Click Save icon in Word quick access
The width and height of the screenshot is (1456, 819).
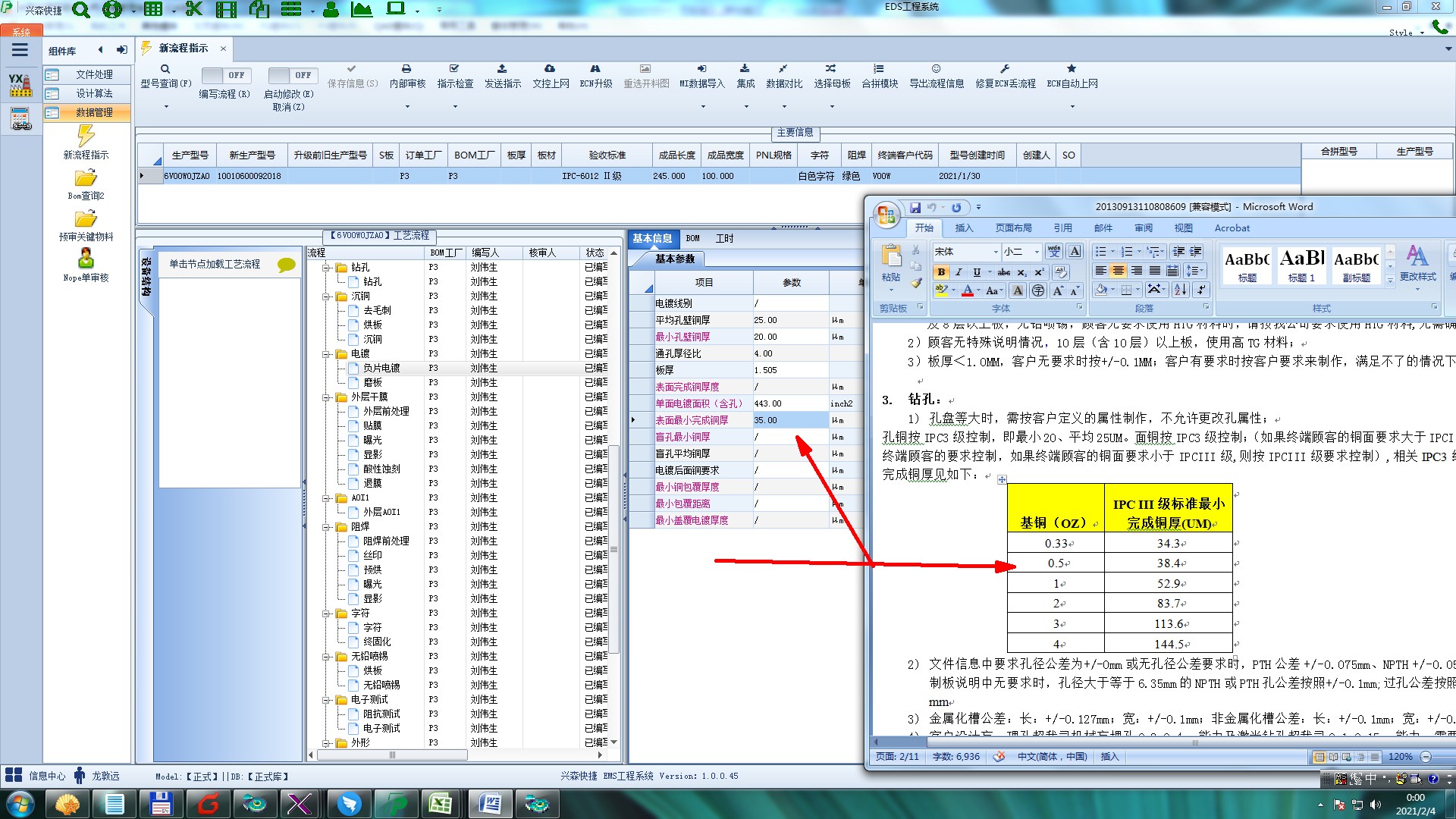click(x=915, y=207)
